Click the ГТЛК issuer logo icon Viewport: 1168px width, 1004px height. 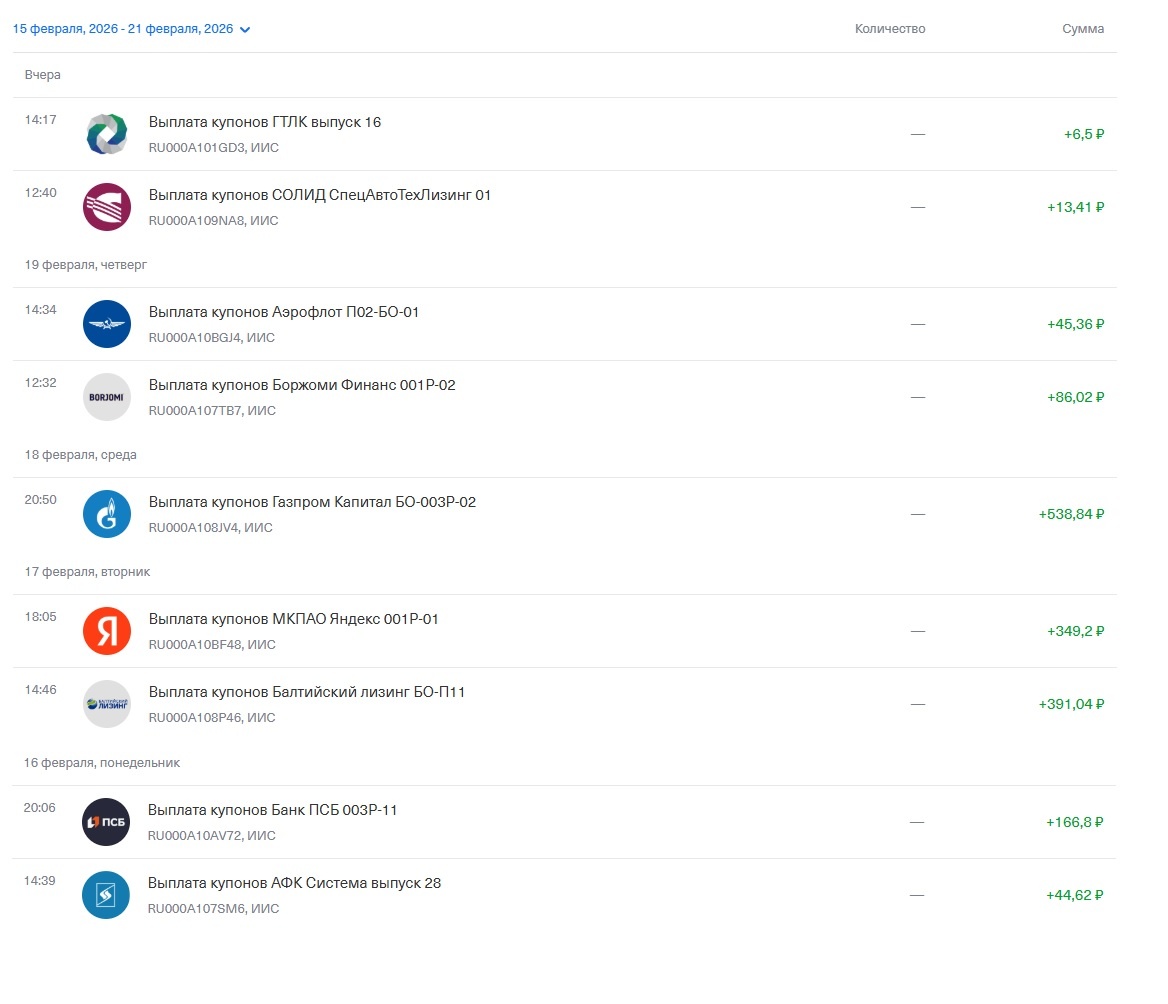point(107,134)
